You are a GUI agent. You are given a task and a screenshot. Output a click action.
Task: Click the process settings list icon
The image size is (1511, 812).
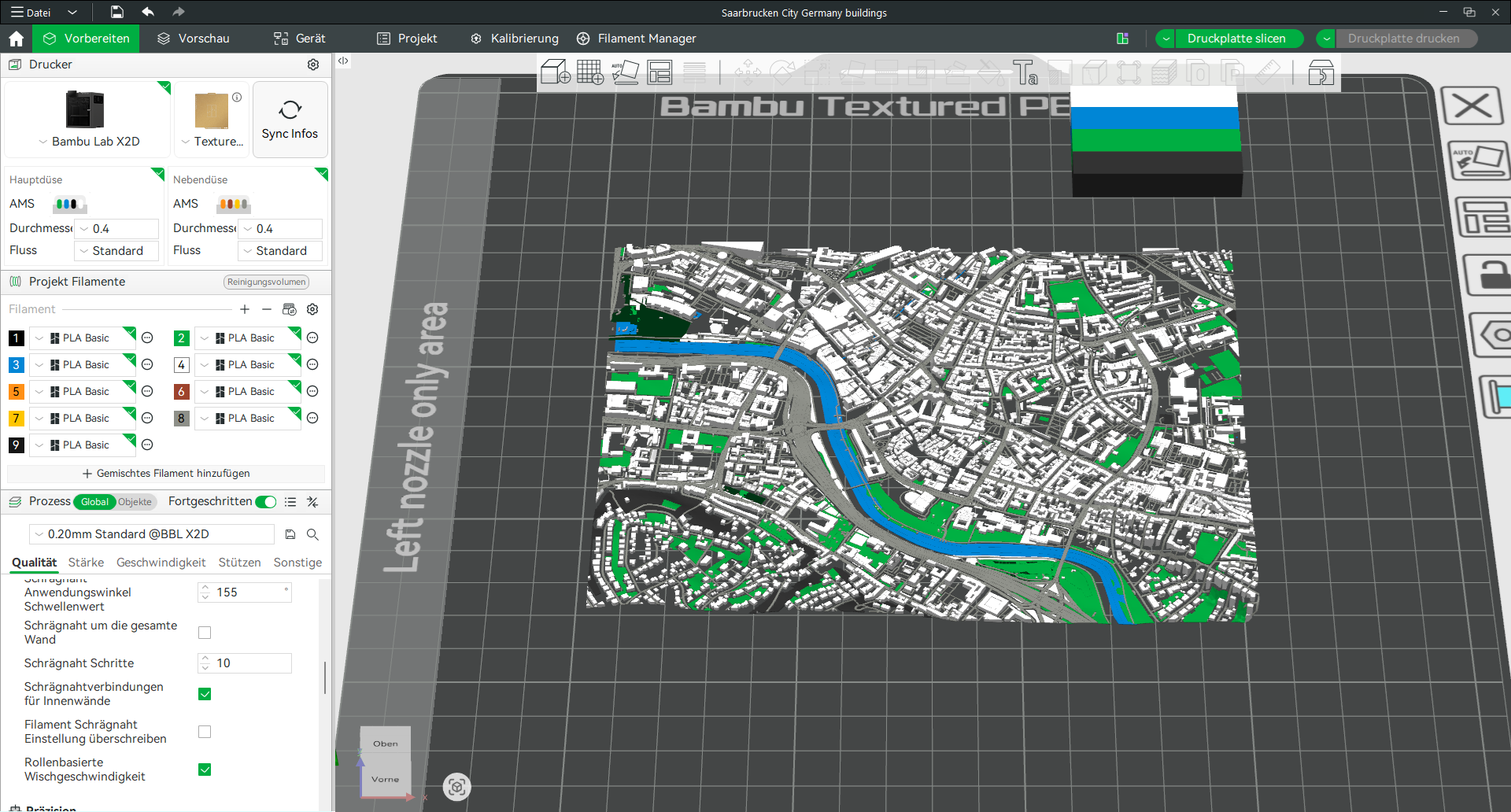pyautogui.click(x=290, y=502)
